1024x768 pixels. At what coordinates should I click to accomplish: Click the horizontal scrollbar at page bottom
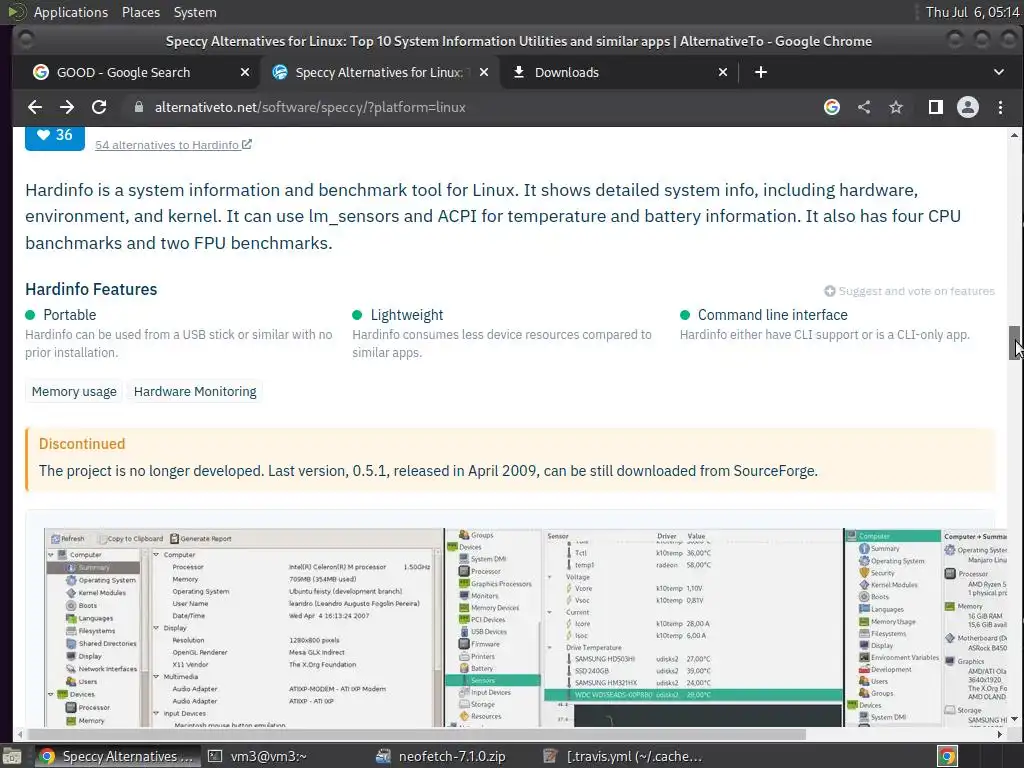[415, 735]
